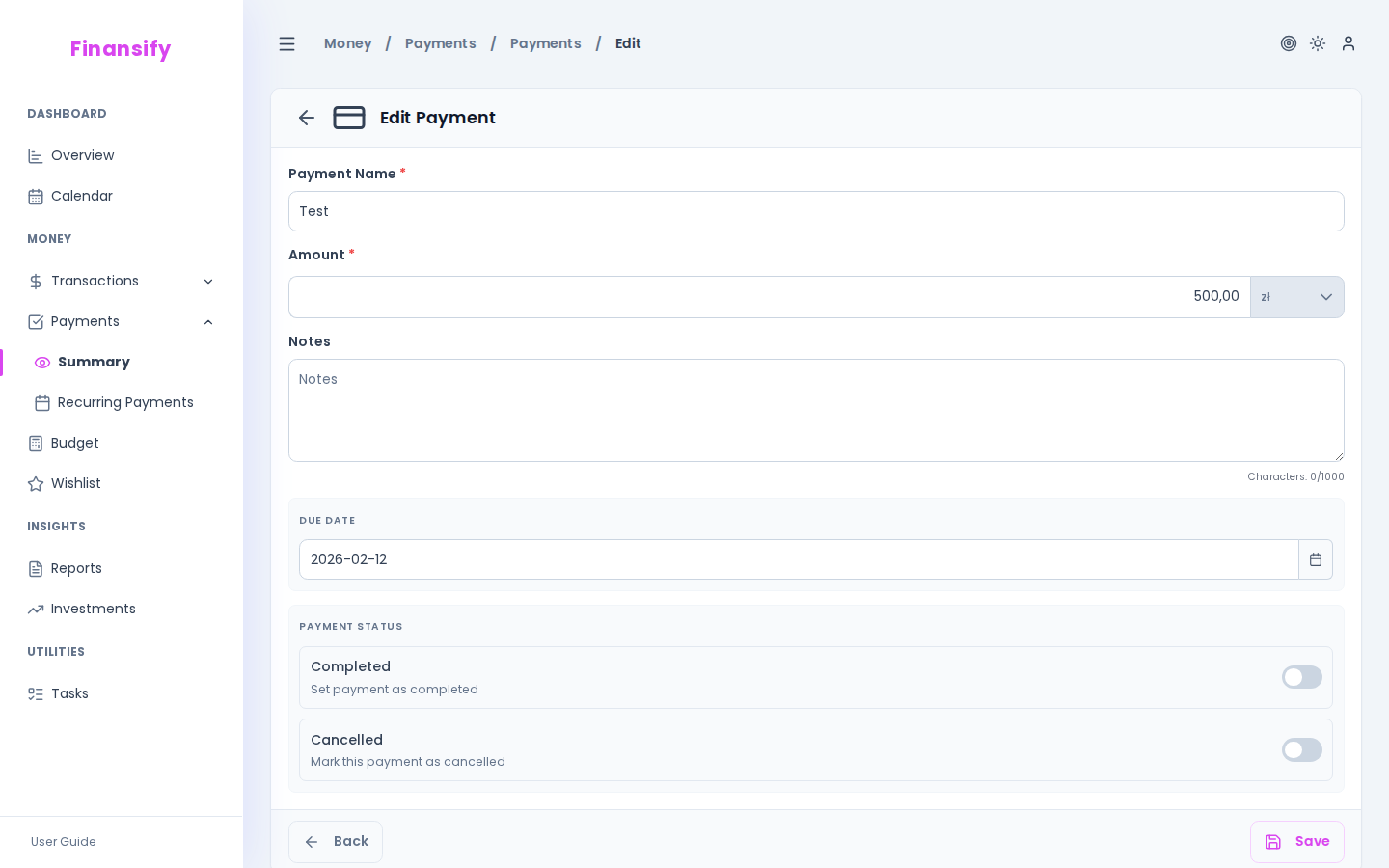Open the currency dropdown showing zł
The image size is (1389, 868).
point(1297,297)
